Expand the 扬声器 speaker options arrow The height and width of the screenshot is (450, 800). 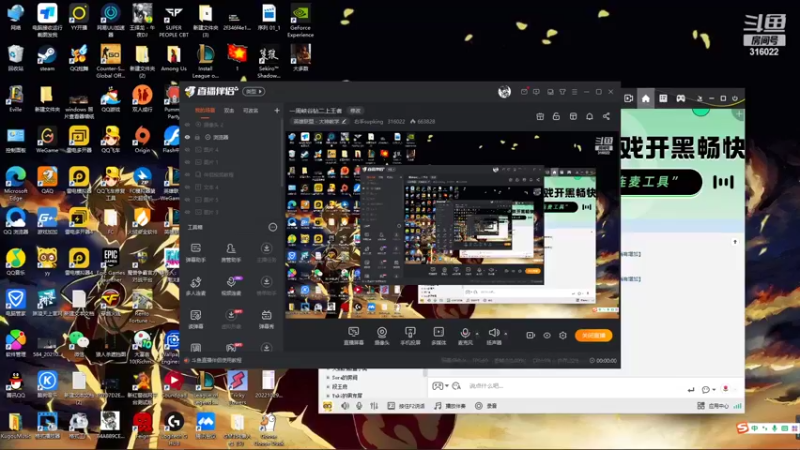click(506, 334)
